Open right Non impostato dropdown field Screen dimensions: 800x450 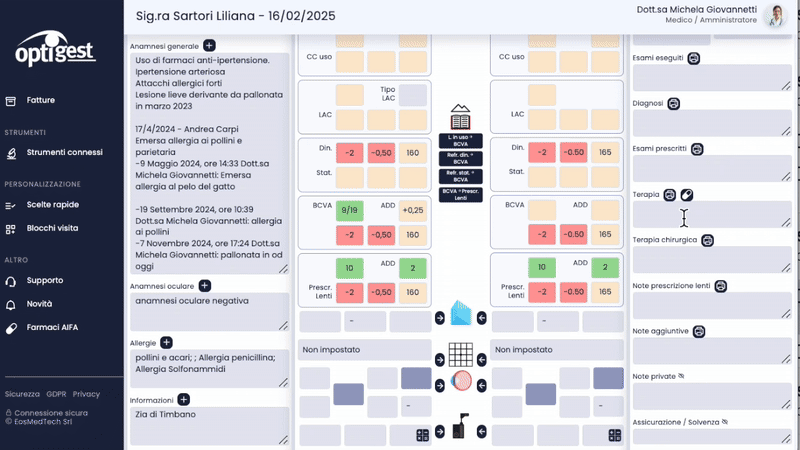coord(557,349)
